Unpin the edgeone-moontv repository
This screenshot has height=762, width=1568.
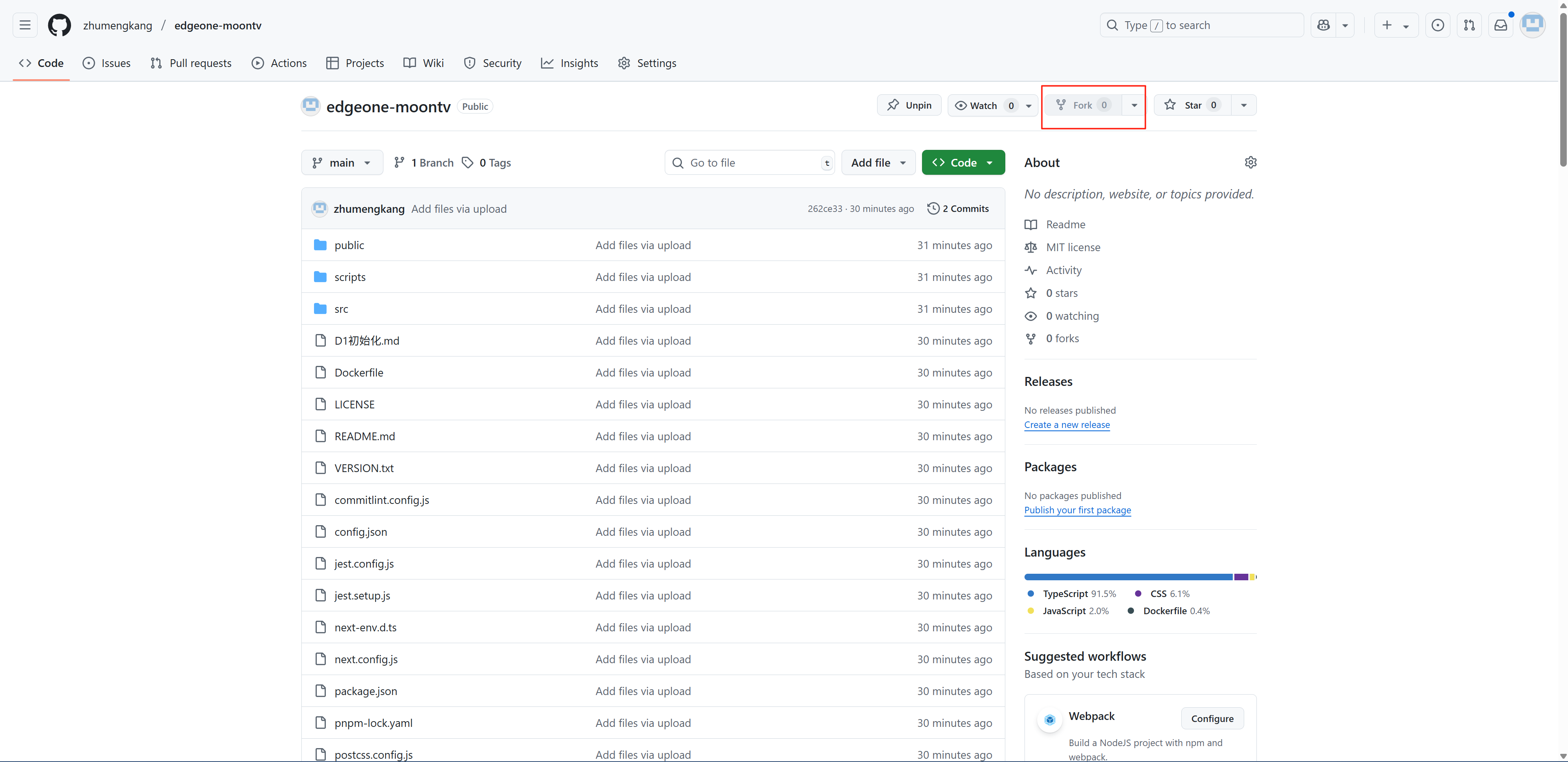(x=909, y=105)
